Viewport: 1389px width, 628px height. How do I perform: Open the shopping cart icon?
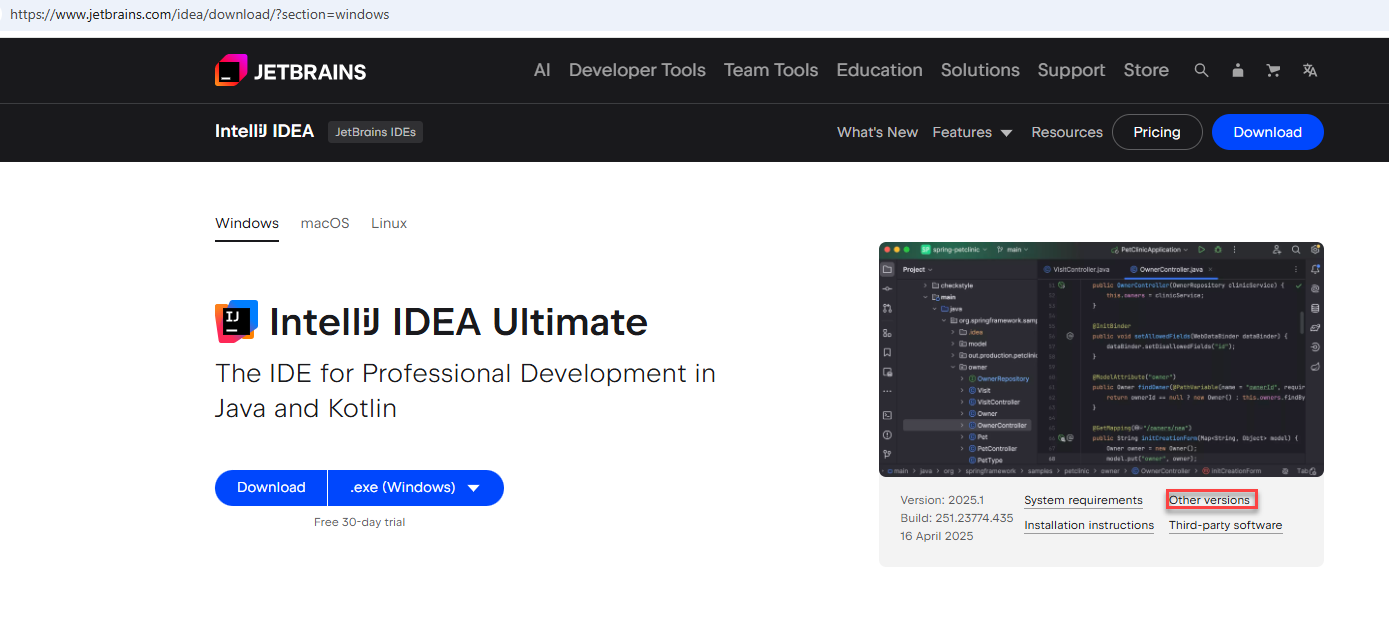click(1273, 70)
